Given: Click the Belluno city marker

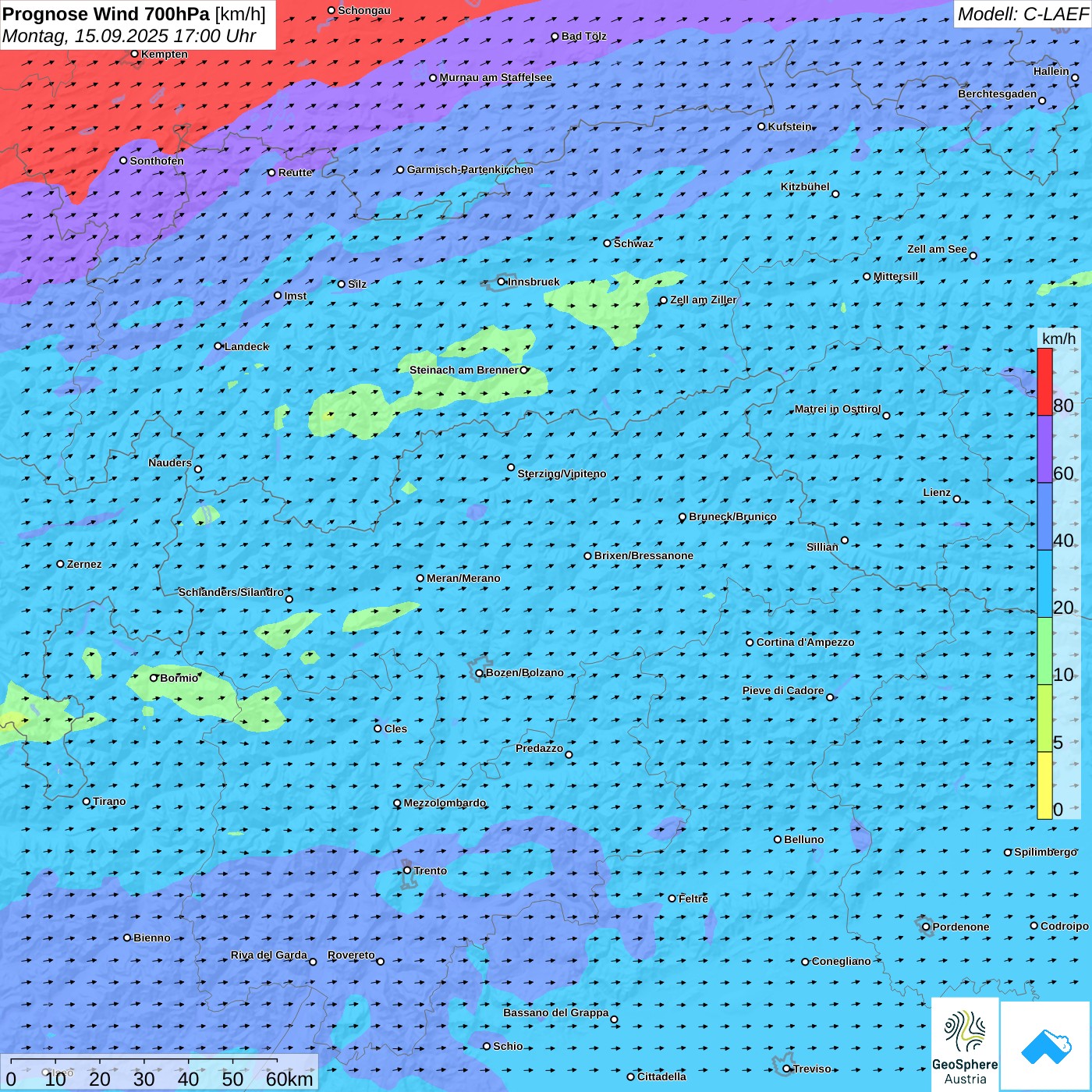Looking at the screenshot, I should tap(778, 839).
